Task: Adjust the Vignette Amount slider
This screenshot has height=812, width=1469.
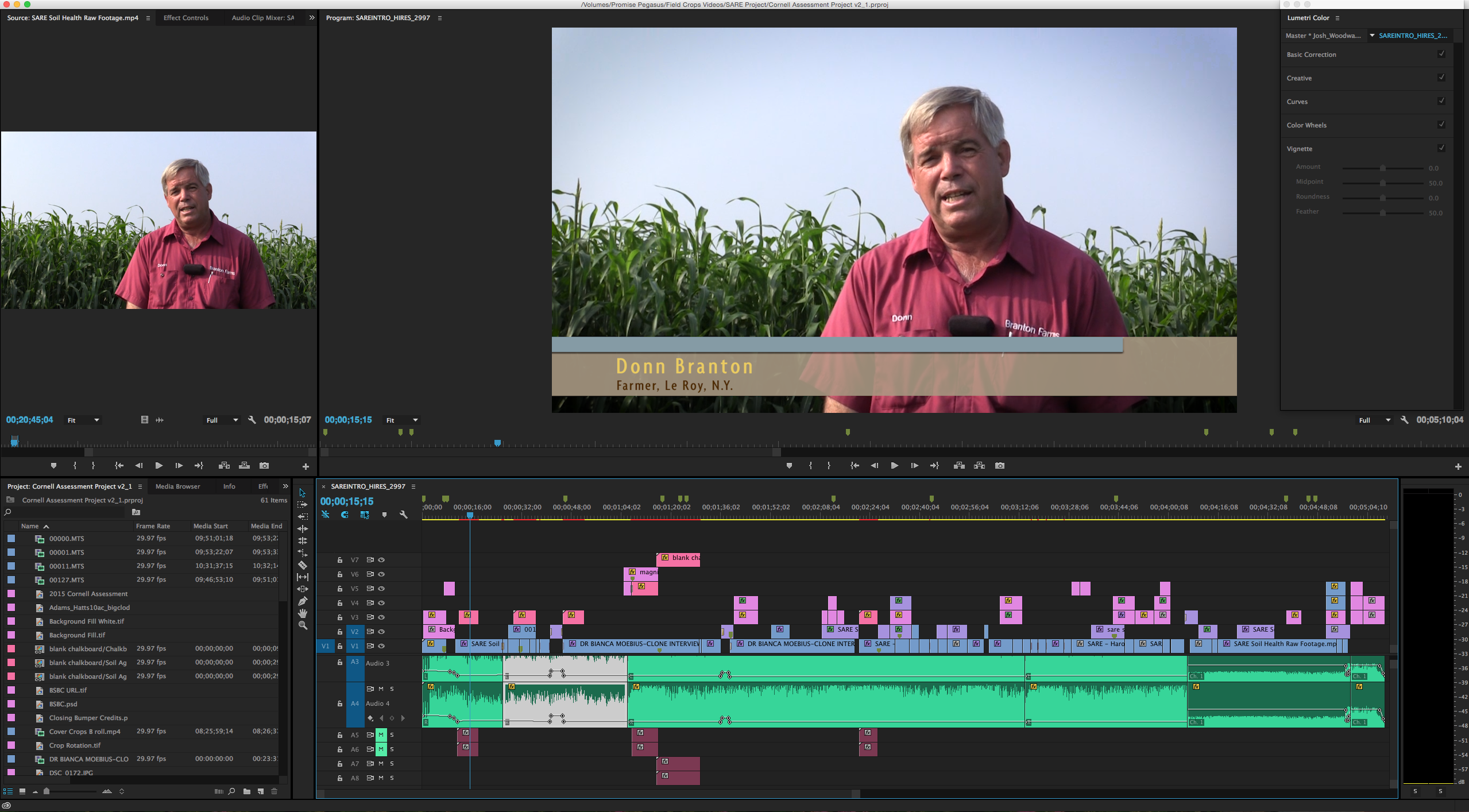Action: click(x=1383, y=168)
